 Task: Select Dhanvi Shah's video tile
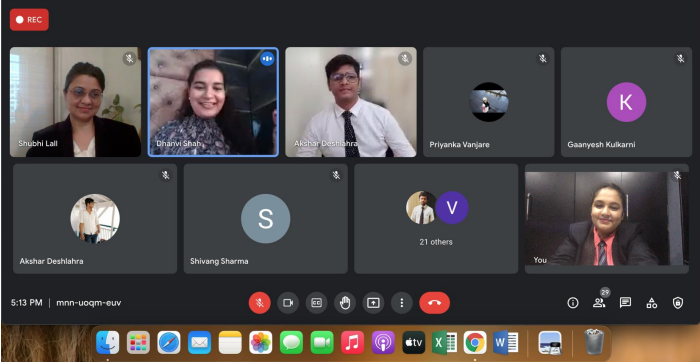(x=213, y=102)
